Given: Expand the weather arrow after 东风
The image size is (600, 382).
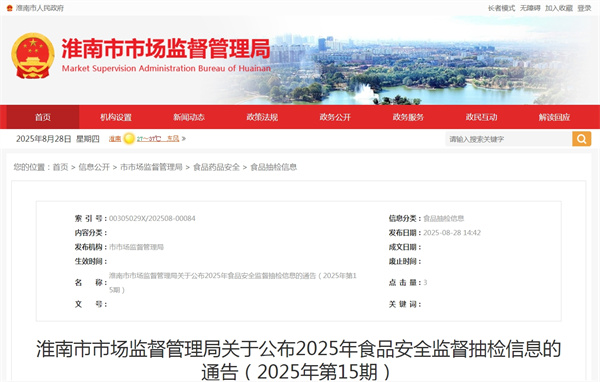Looking at the screenshot, I should pyautogui.click(x=184, y=139).
